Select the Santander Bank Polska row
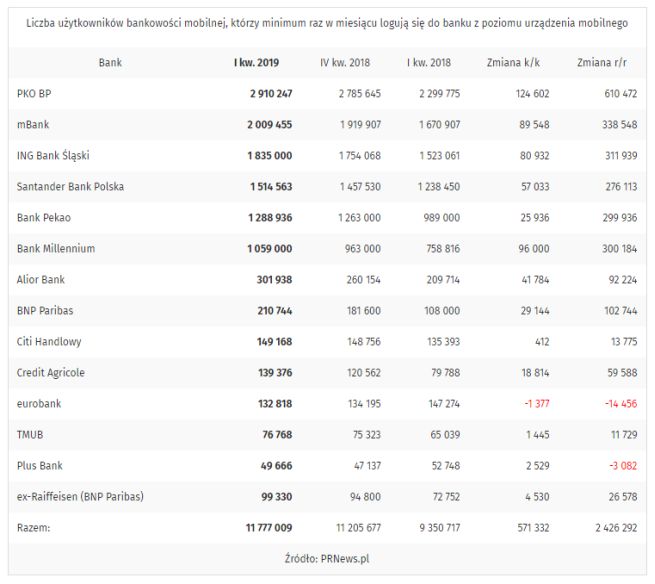Image resolution: width=655 pixels, height=584 pixels. pyautogui.click(x=70, y=186)
